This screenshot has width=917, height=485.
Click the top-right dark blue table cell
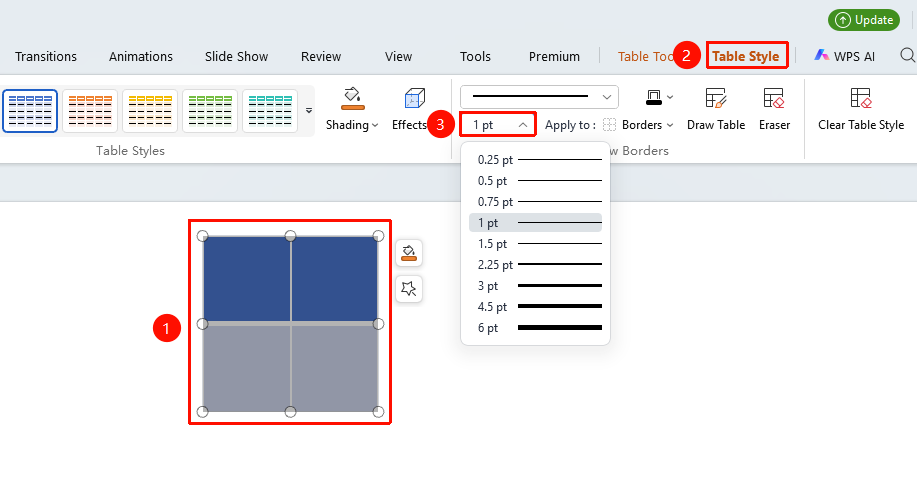pyautogui.click(x=335, y=279)
